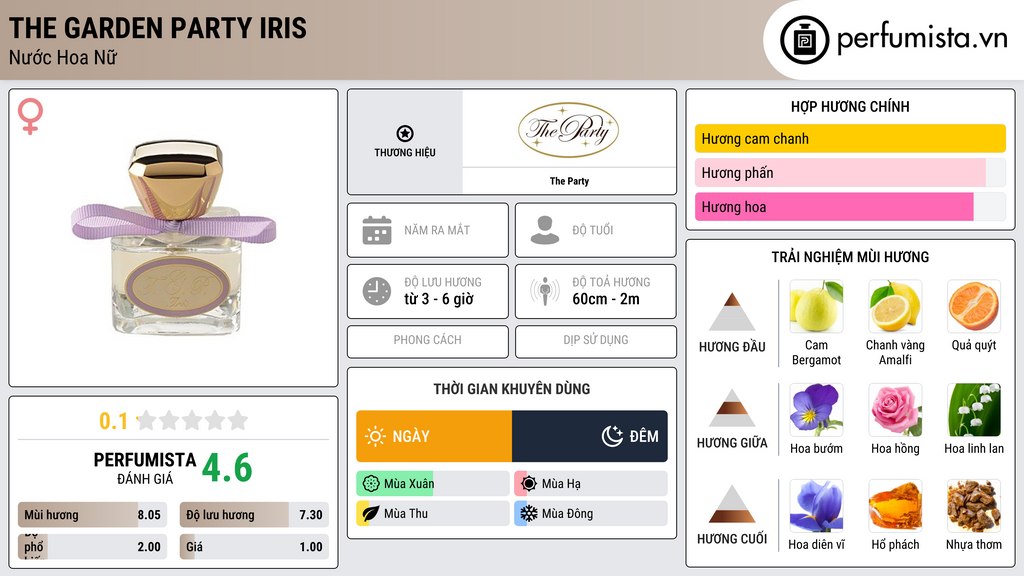Select the Ngày daytime option
Image resolution: width=1024 pixels, height=576 pixels.
pyautogui.click(x=434, y=436)
